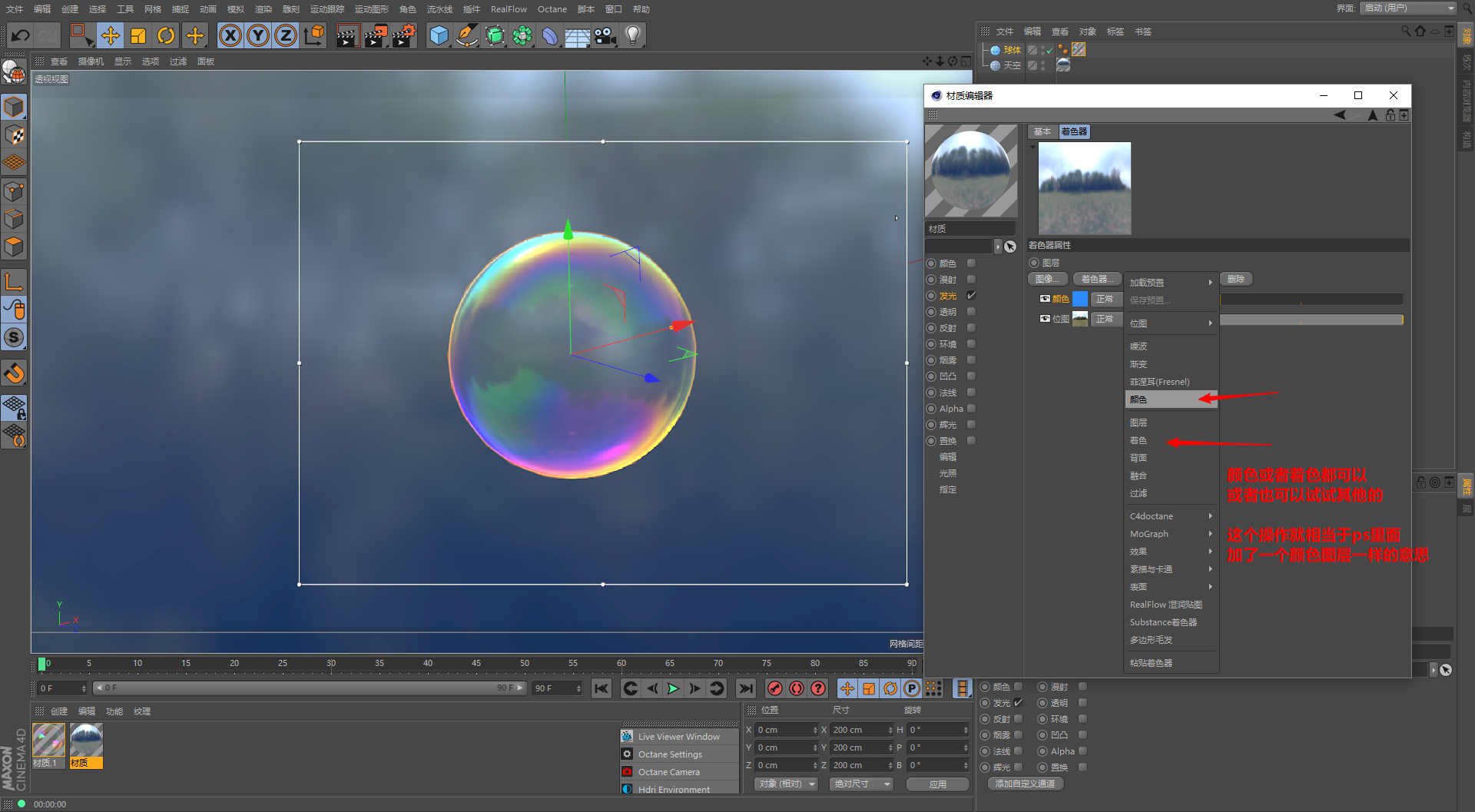
Task: Click 图像... button
Action: point(1048,279)
